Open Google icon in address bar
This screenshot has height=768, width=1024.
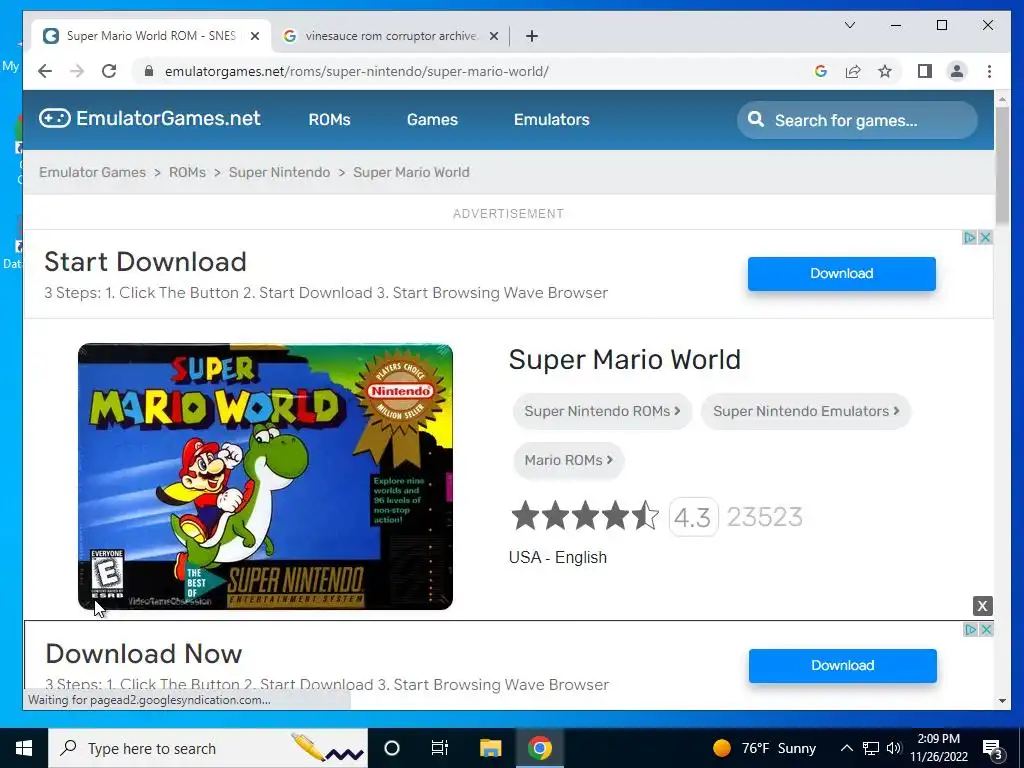point(821,71)
